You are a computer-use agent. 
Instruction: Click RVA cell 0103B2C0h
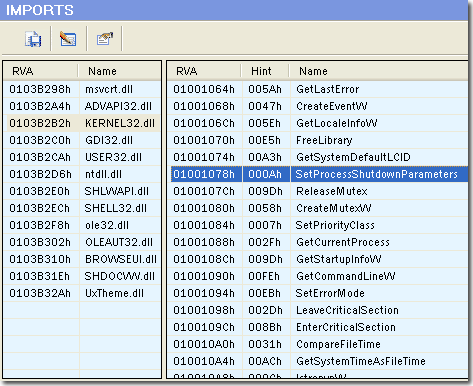pos(40,140)
